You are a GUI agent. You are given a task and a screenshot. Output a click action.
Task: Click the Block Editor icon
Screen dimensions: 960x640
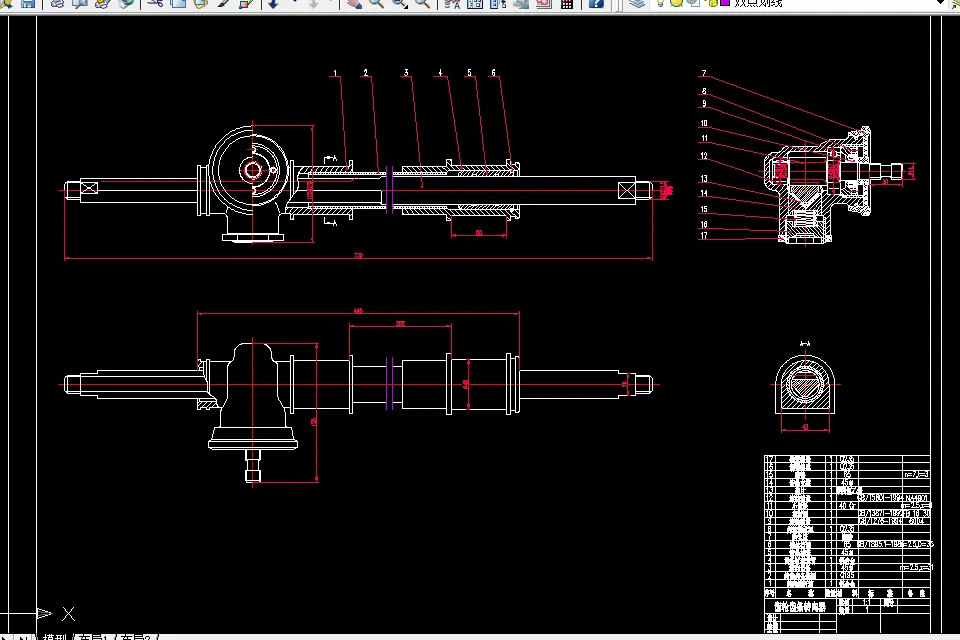pyautogui.click(x=246, y=3)
